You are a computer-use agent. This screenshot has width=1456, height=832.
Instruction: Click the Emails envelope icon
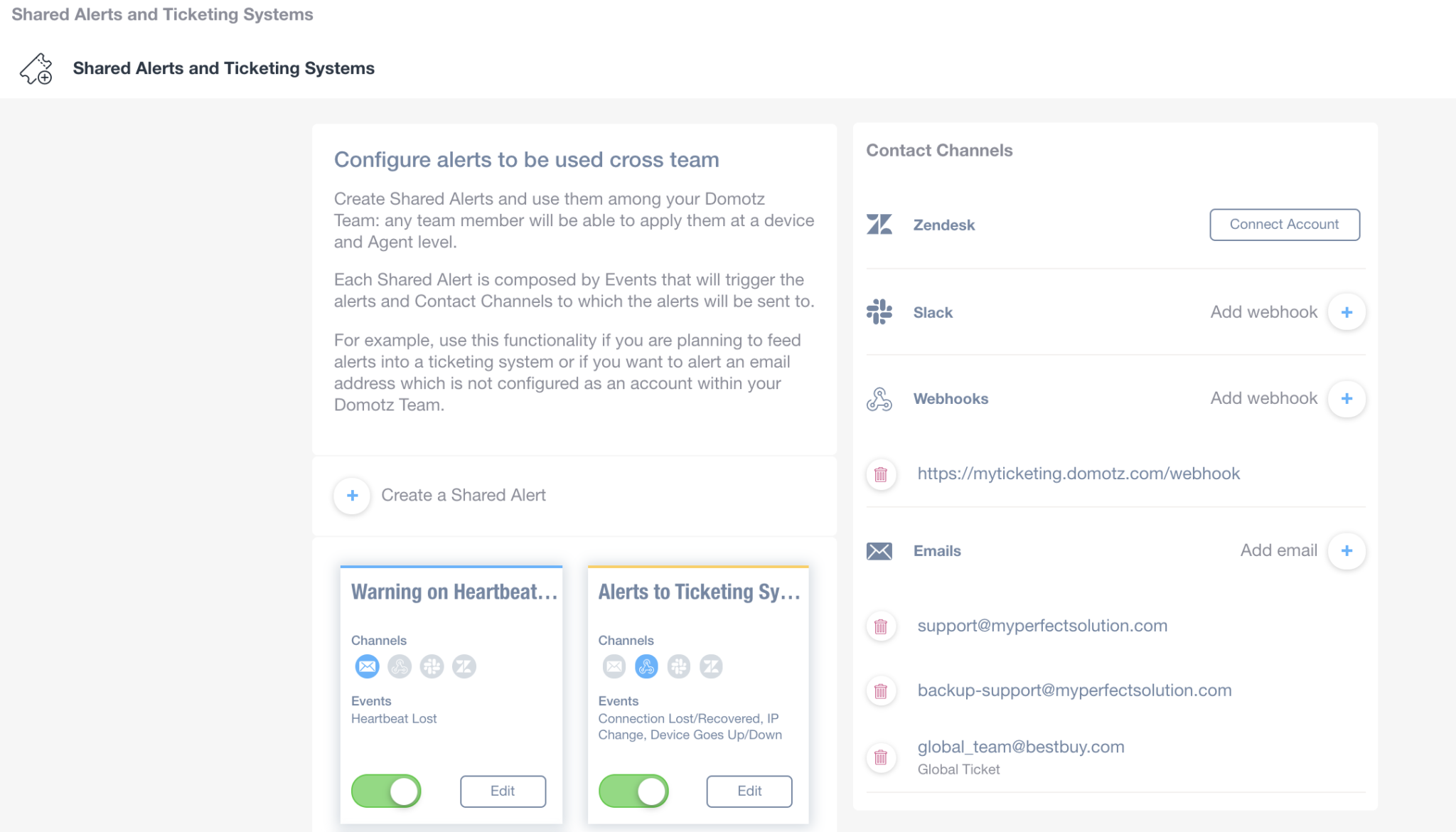pos(879,551)
